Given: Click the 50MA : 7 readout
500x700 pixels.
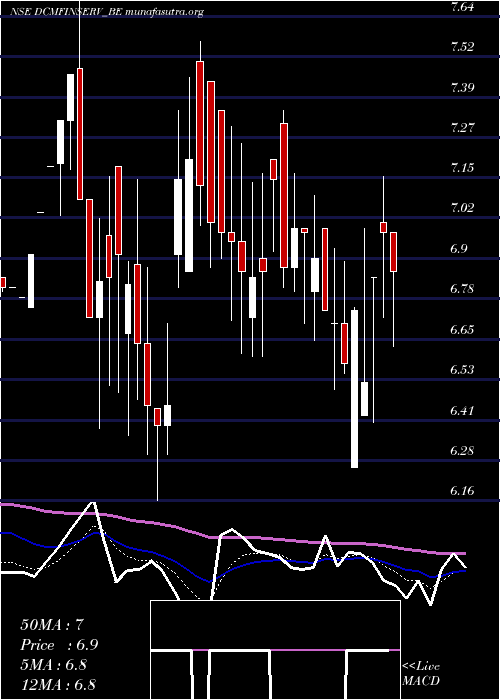Looking at the screenshot, I should coord(52,625).
